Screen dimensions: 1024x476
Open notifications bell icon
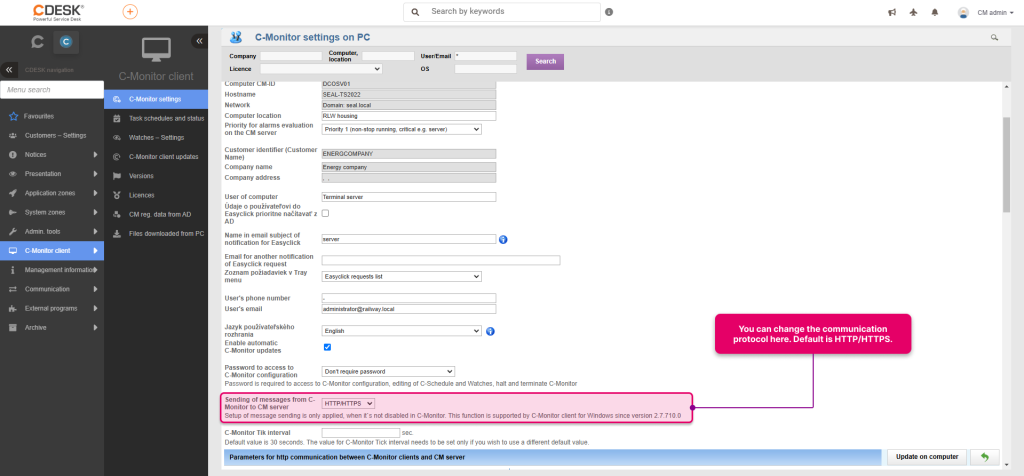935,12
